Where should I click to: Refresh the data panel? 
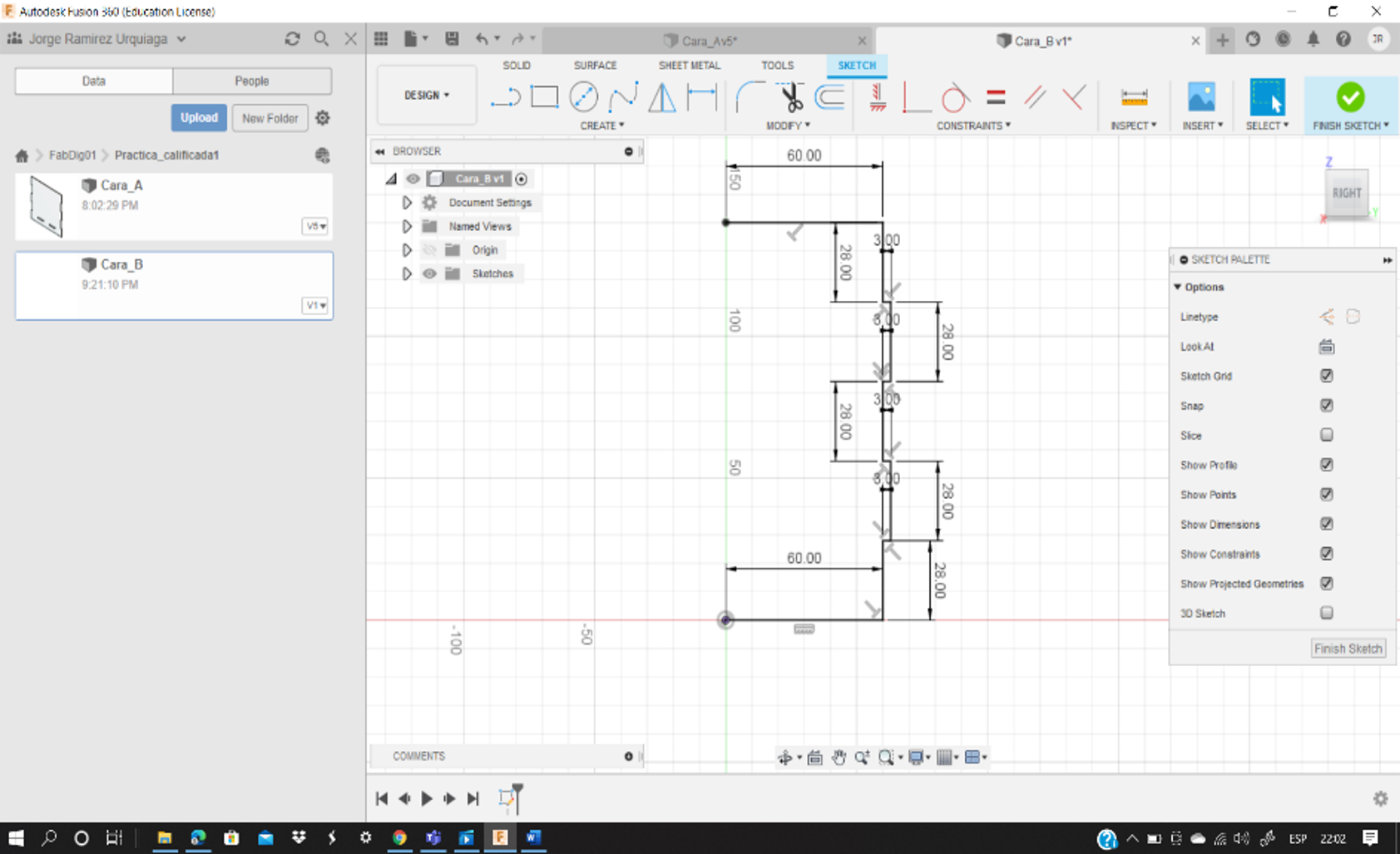point(292,39)
